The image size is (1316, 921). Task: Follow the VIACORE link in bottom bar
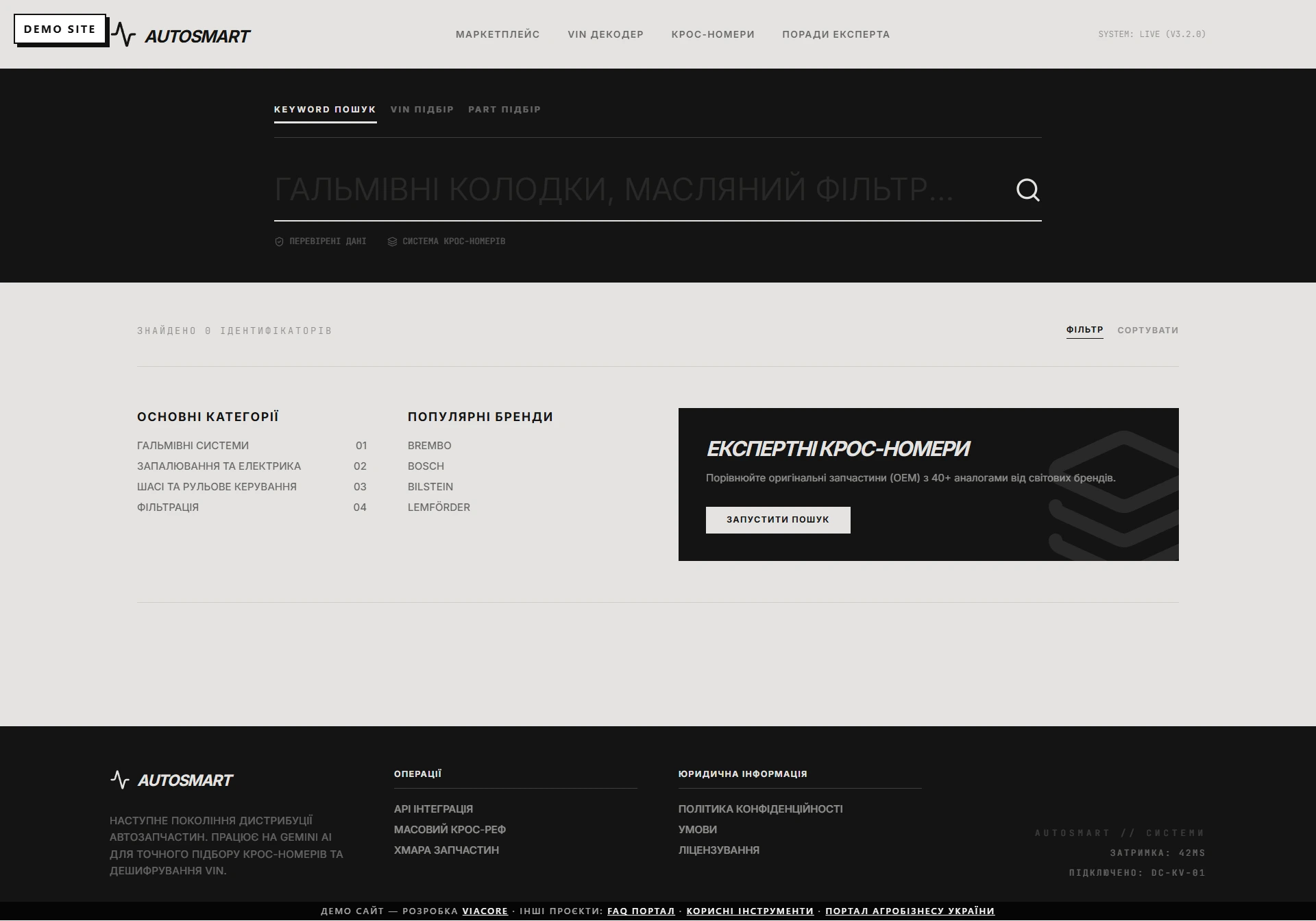click(x=485, y=911)
